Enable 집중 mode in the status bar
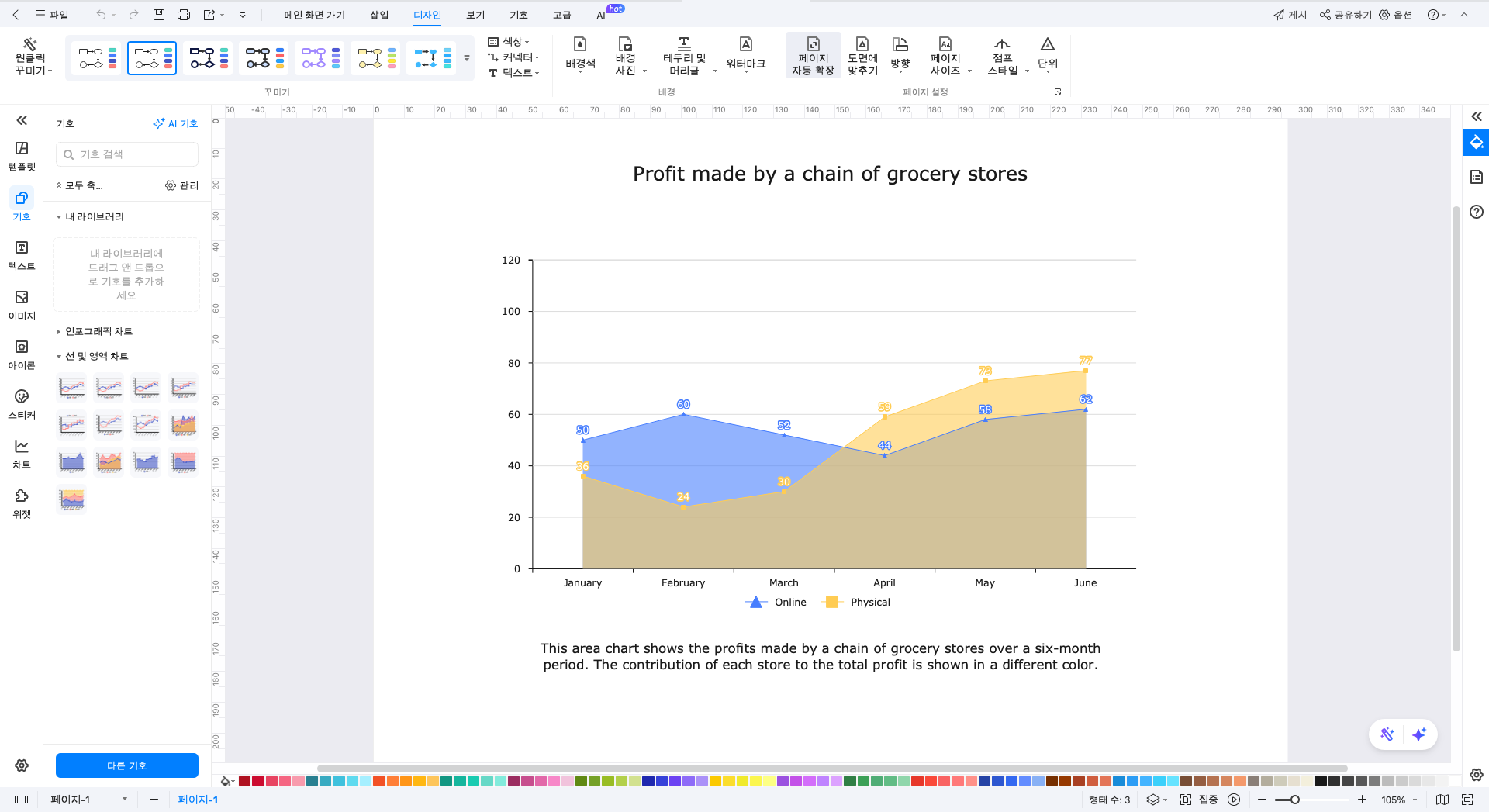Image resolution: width=1489 pixels, height=812 pixels. pos(1207,800)
